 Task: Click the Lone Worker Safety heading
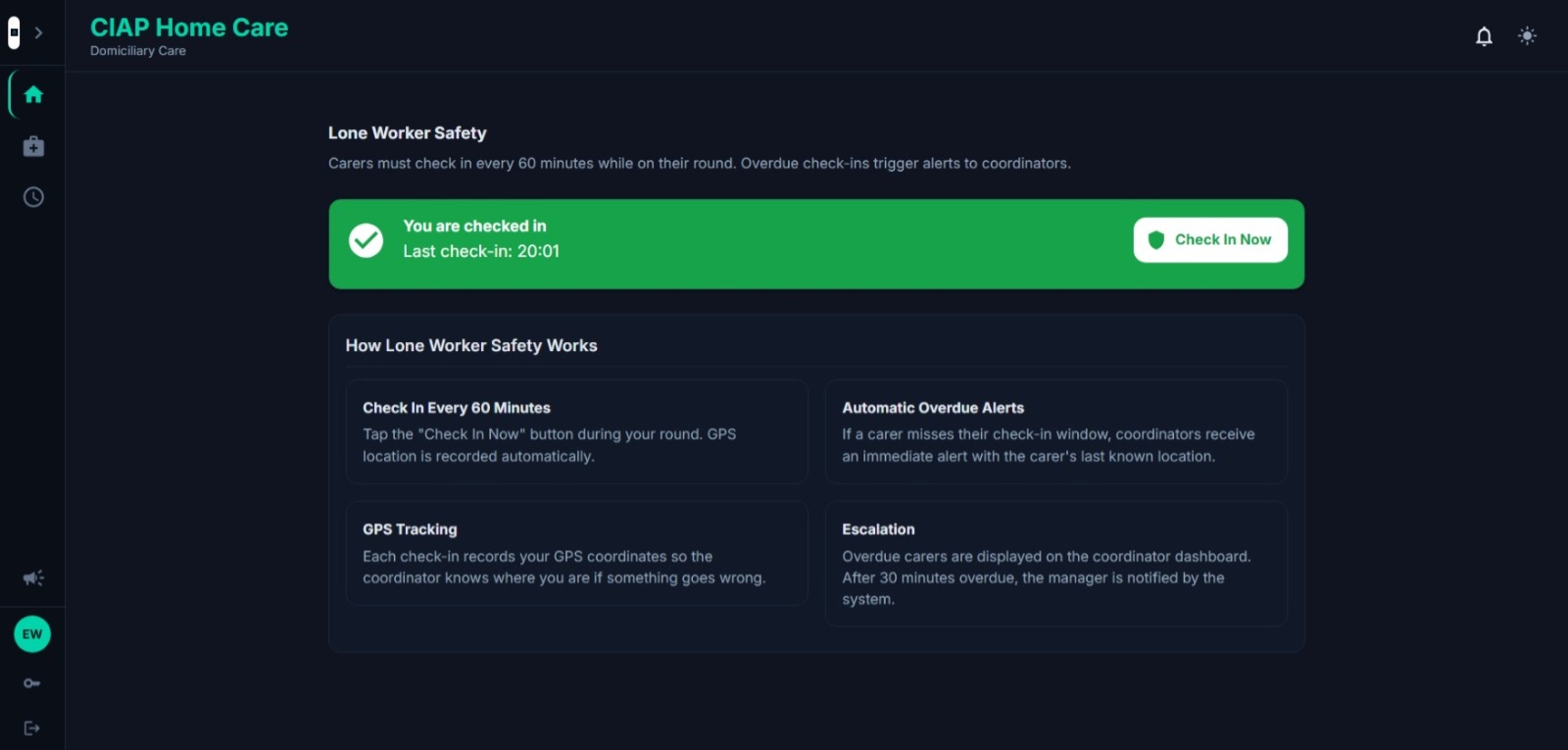[x=408, y=133]
